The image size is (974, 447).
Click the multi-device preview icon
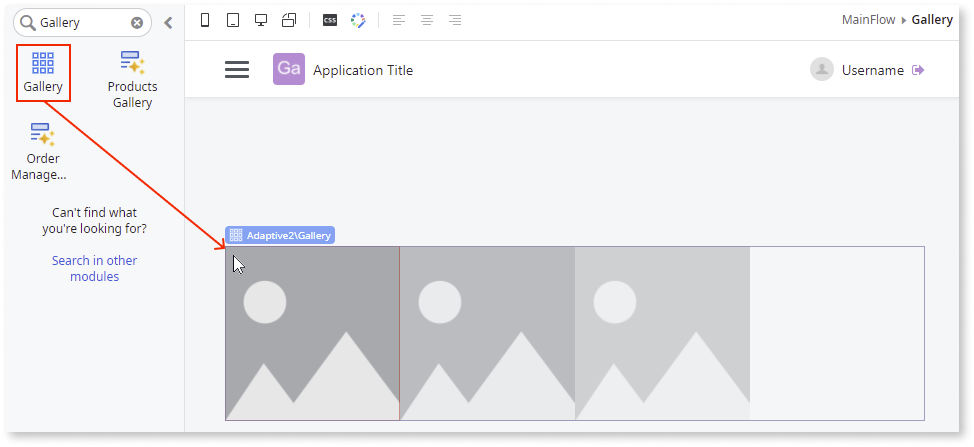(x=289, y=21)
